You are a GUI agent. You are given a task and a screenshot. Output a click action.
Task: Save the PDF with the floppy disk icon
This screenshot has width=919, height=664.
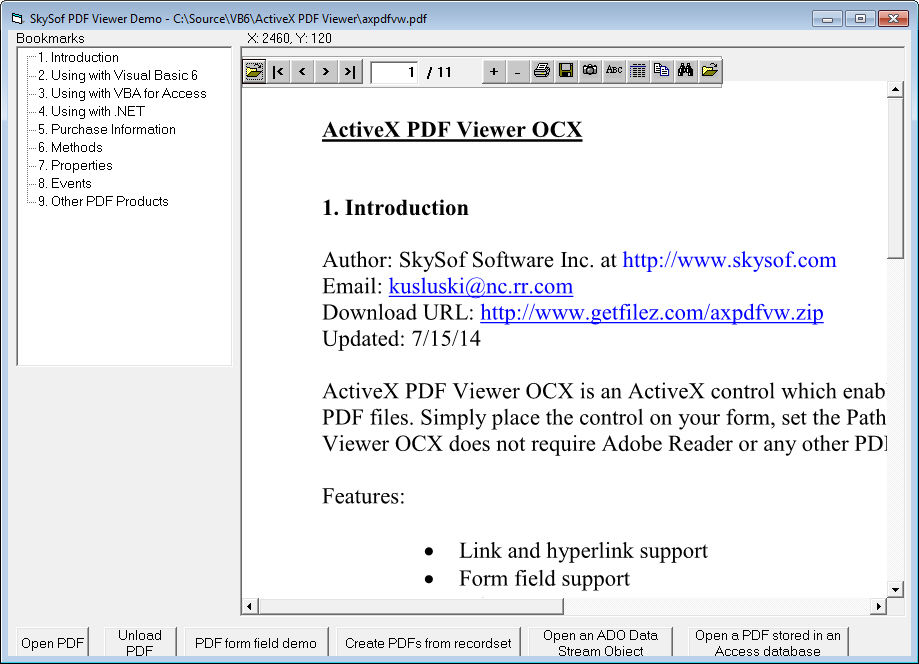[x=566, y=71]
